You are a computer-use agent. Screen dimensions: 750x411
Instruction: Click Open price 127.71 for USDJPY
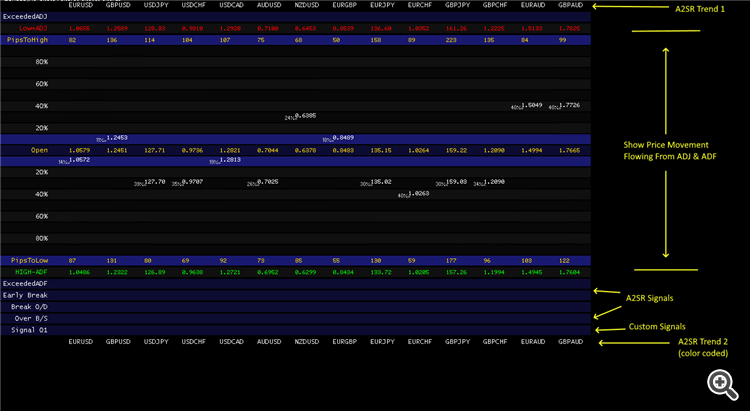pyautogui.click(x=154, y=150)
